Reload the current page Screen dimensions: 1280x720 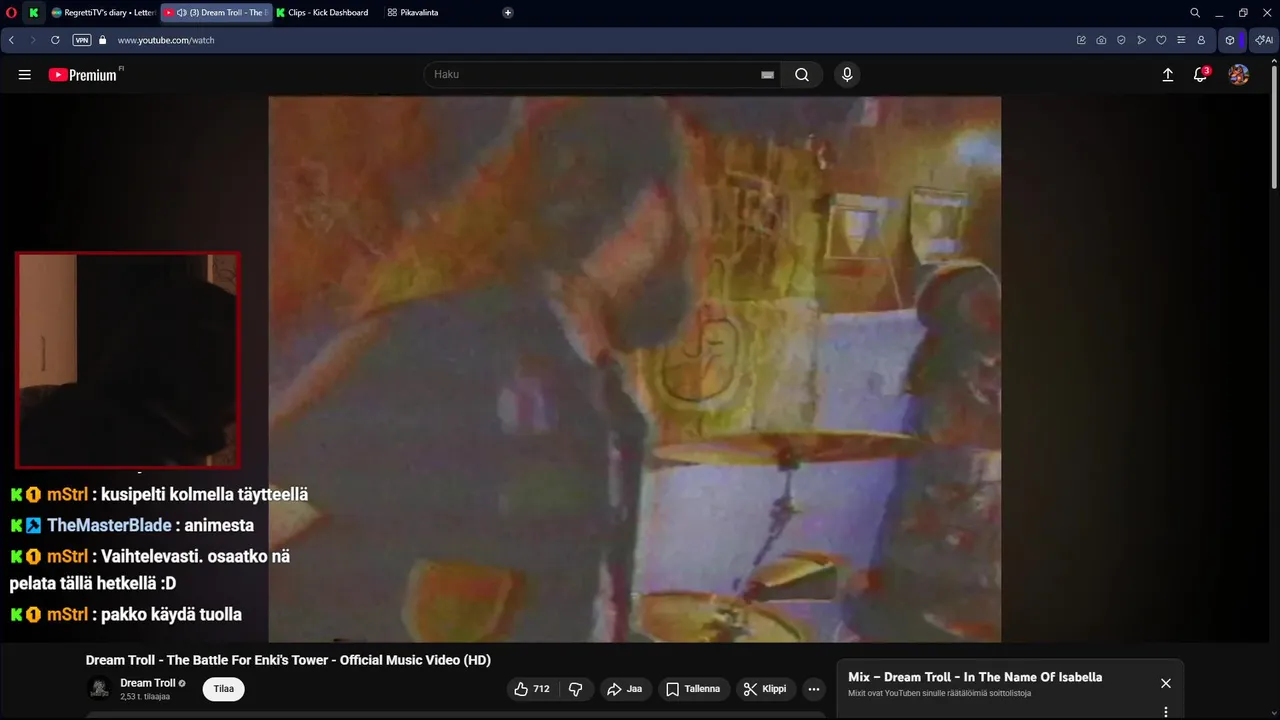coord(55,40)
